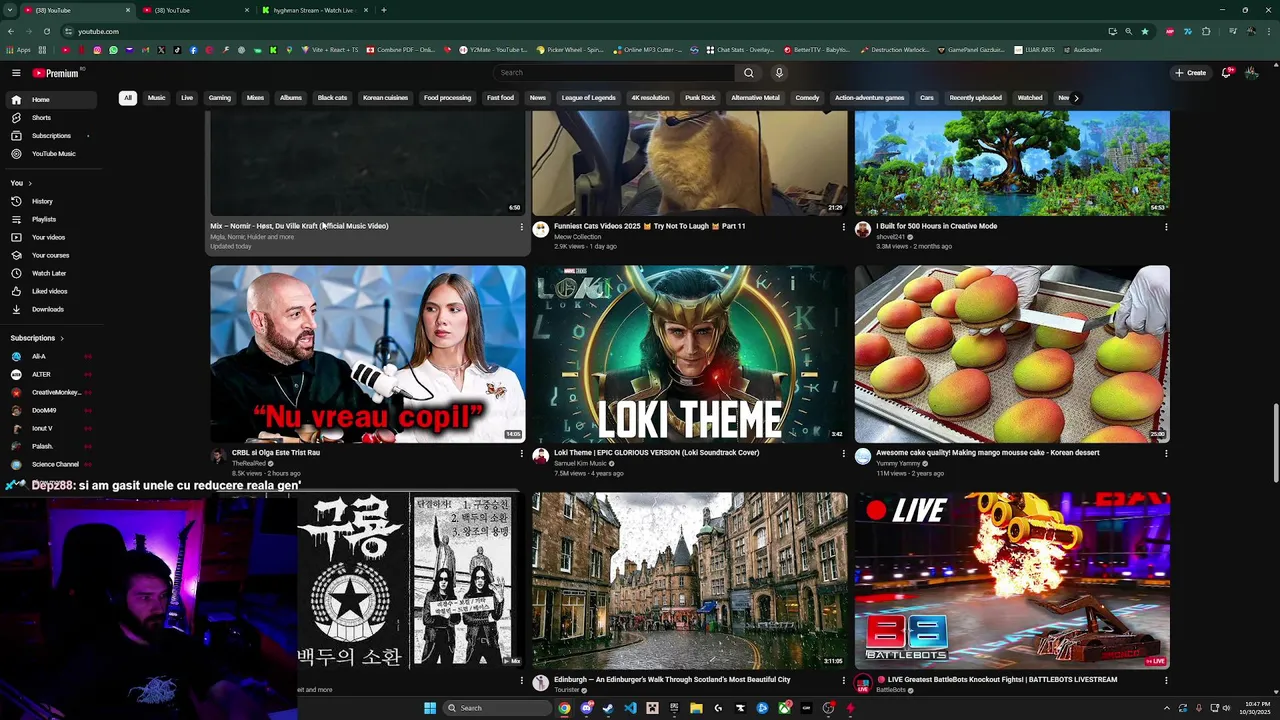
Task: Bookmark this page with the star icon
Action: 1145,31
